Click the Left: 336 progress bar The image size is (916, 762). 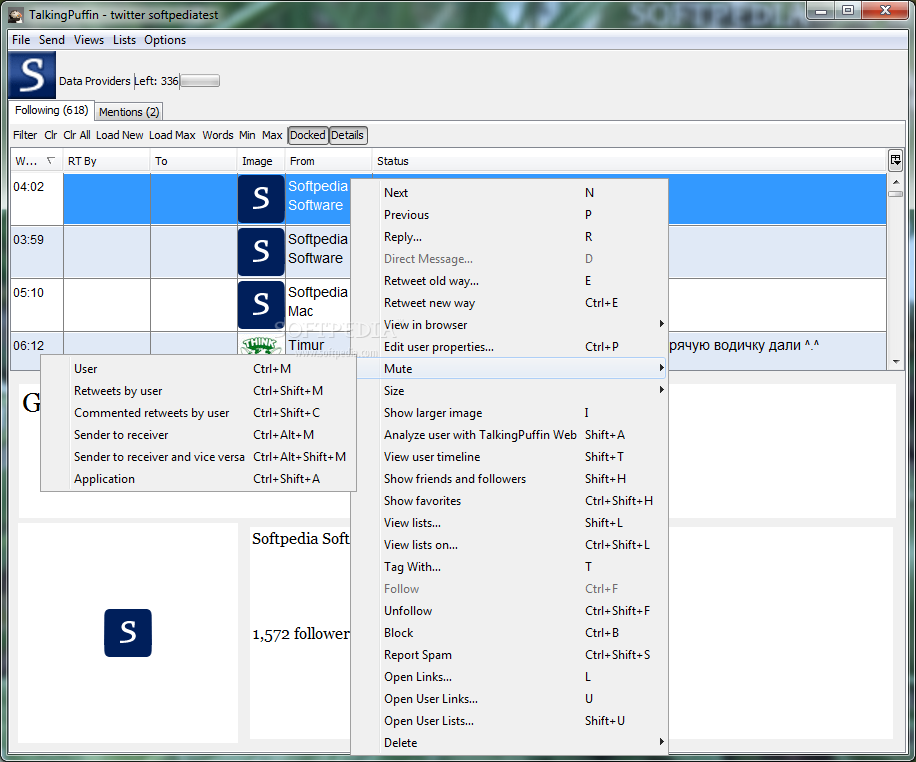[x=200, y=81]
